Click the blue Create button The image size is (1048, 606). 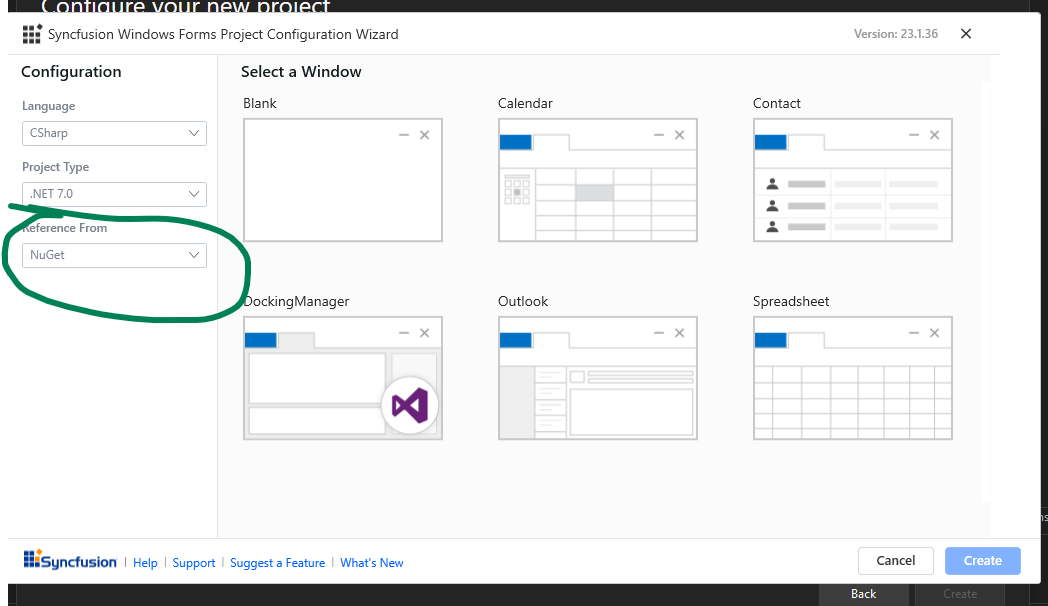coord(982,561)
